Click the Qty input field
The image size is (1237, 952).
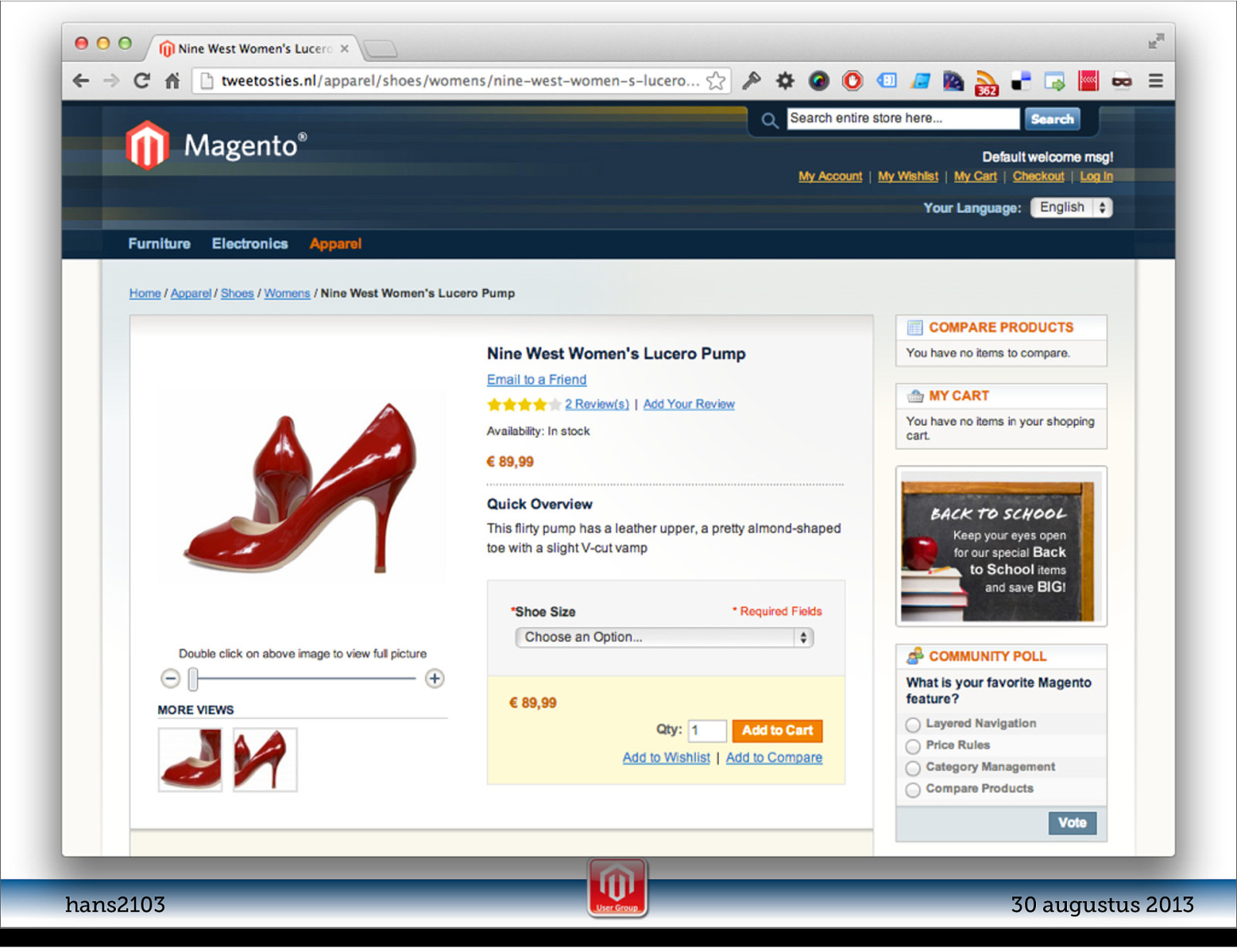click(707, 731)
